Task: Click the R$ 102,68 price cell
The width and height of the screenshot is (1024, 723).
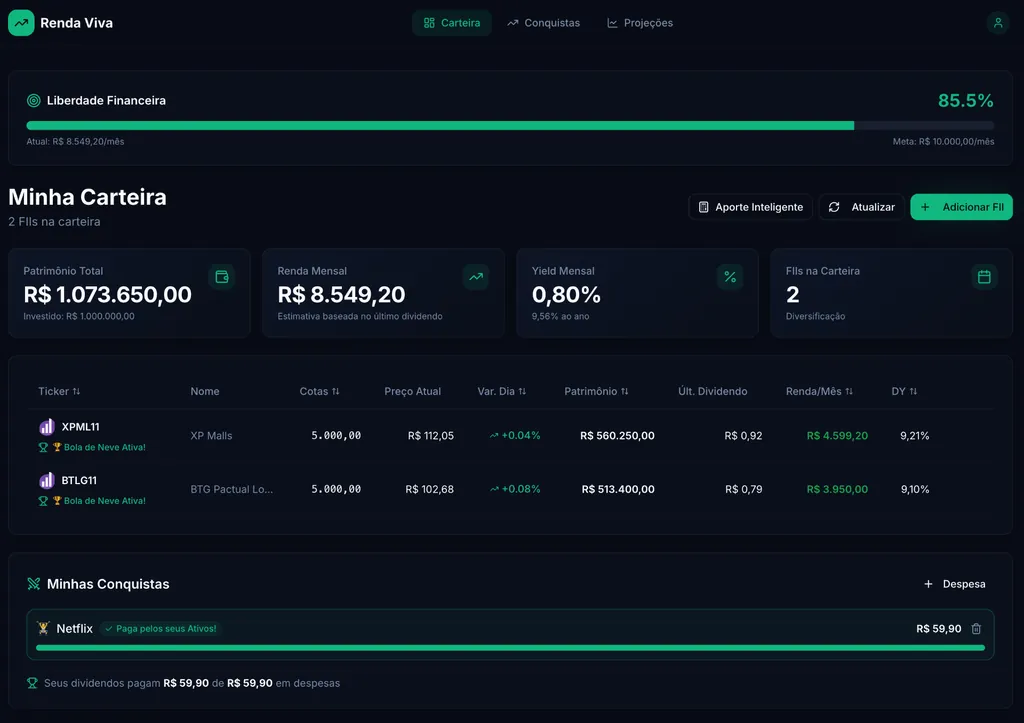Action: 429,489
